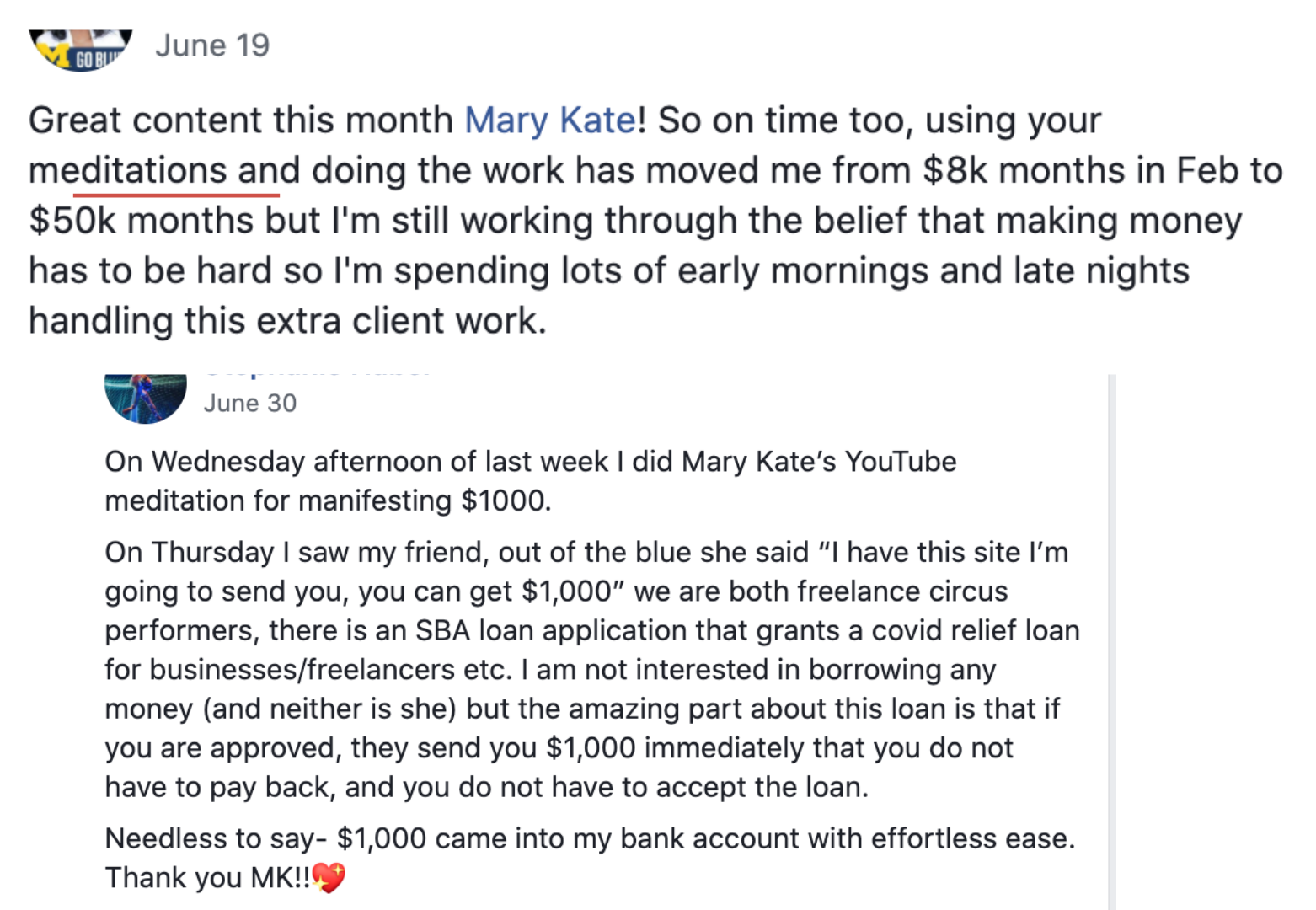Open the June 19 post timestamp
Screen dimensions: 1316x910
coord(212,45)
